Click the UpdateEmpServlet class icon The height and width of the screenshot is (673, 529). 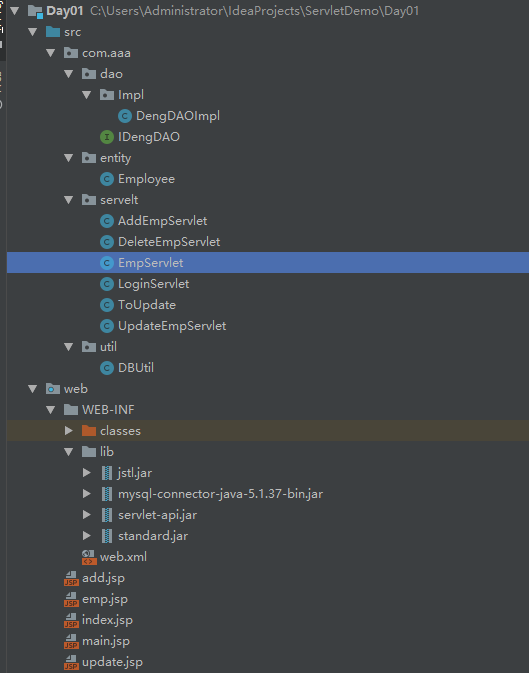click(x=107, y=326)
